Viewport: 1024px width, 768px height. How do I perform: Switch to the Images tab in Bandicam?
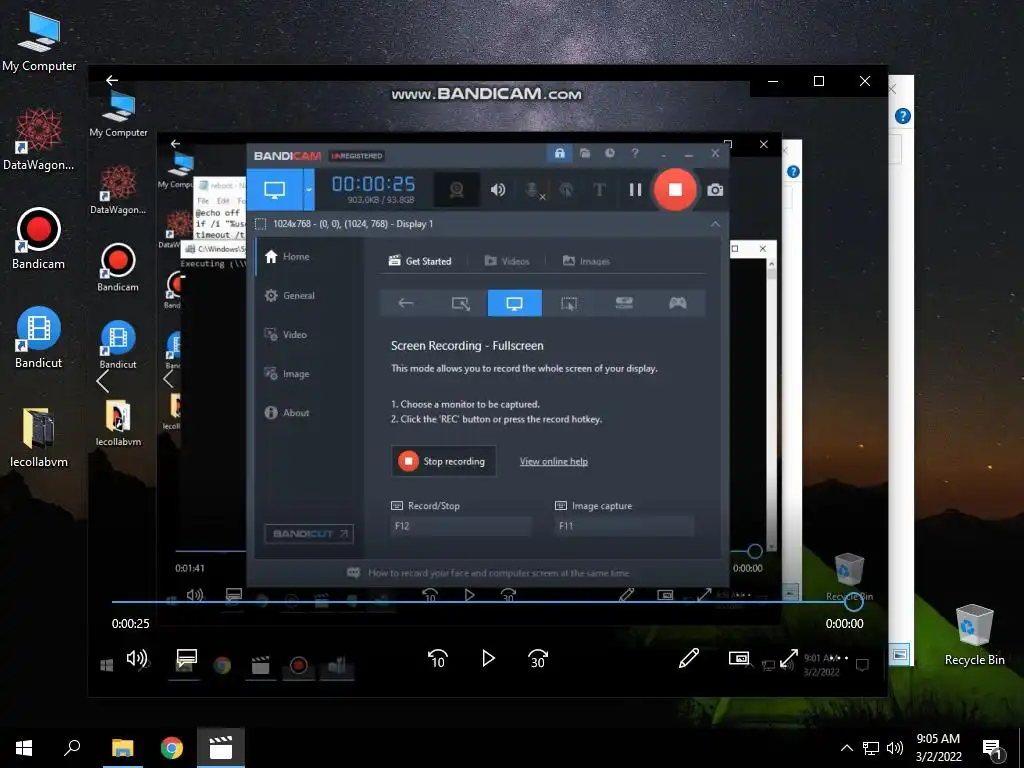point(586,261)
